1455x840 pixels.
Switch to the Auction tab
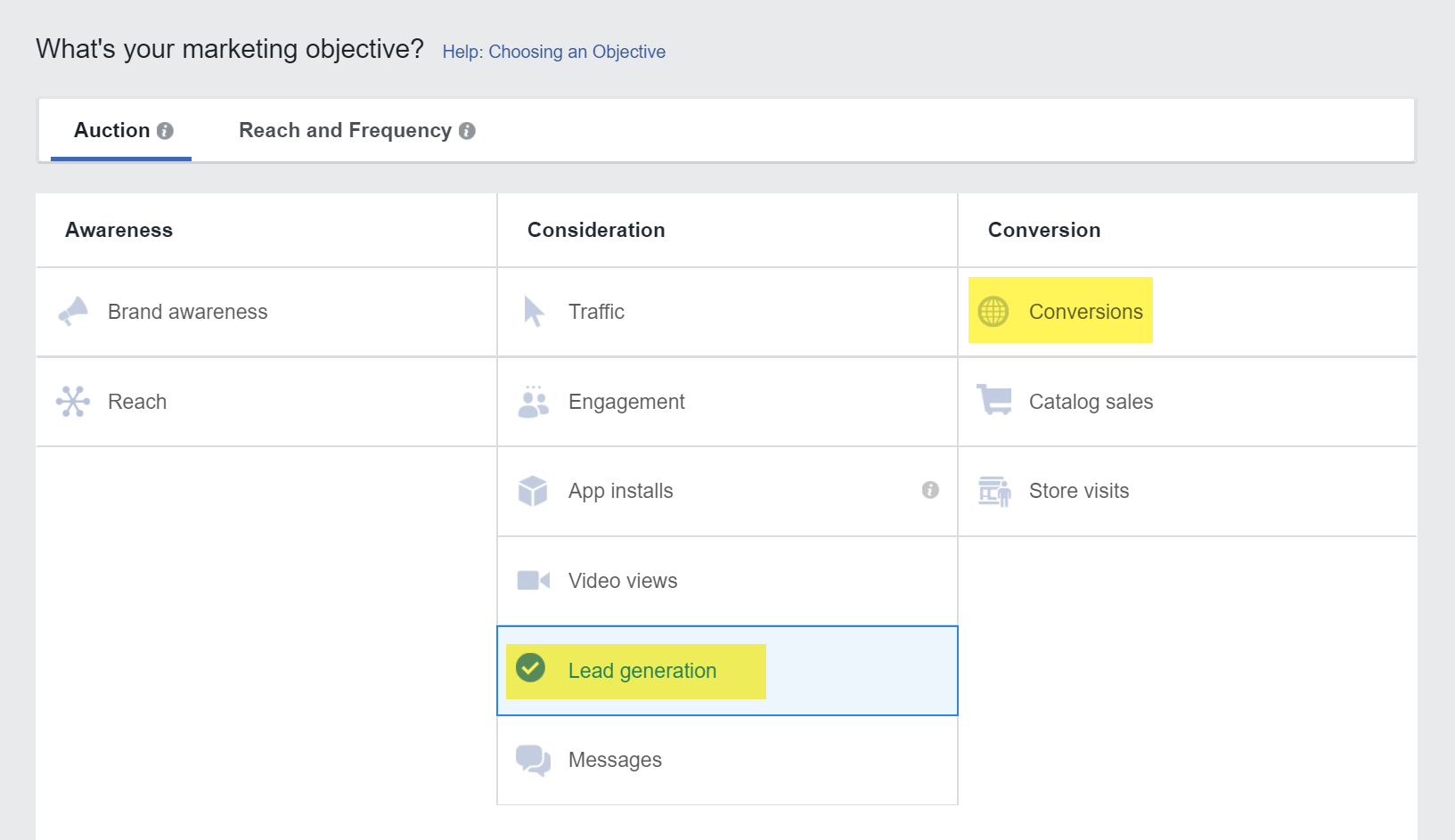(x=121, y=131)
